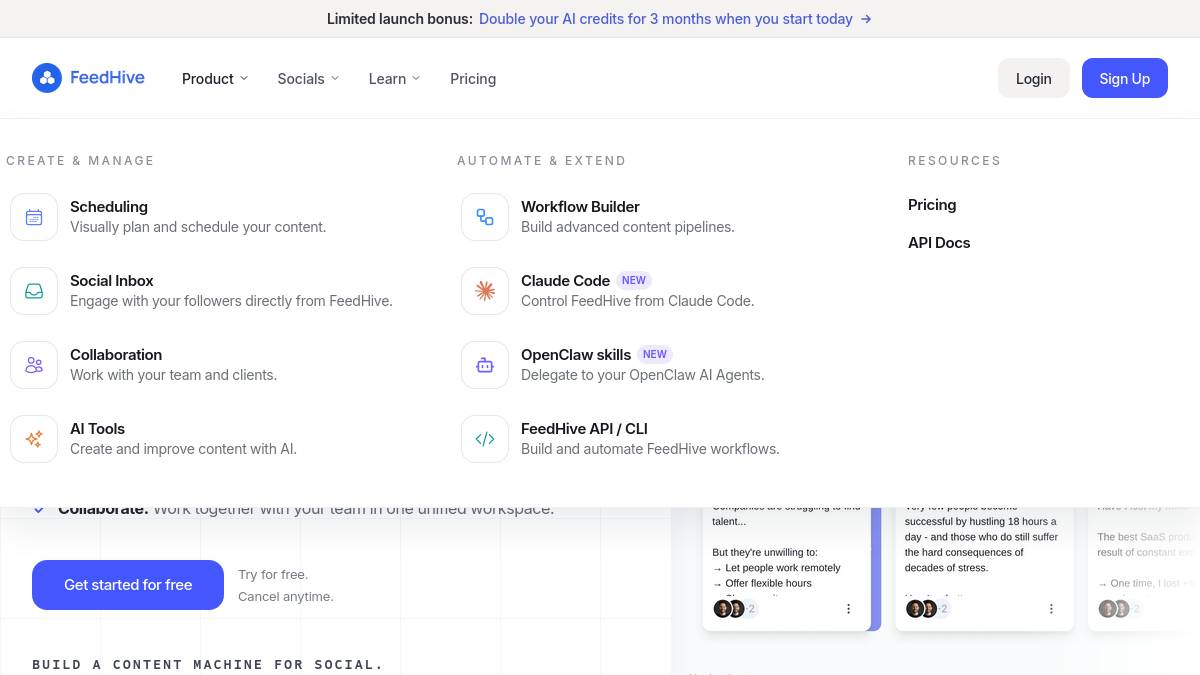
Task: Expand the Learn dropdown menu
Action: [394, 78]
